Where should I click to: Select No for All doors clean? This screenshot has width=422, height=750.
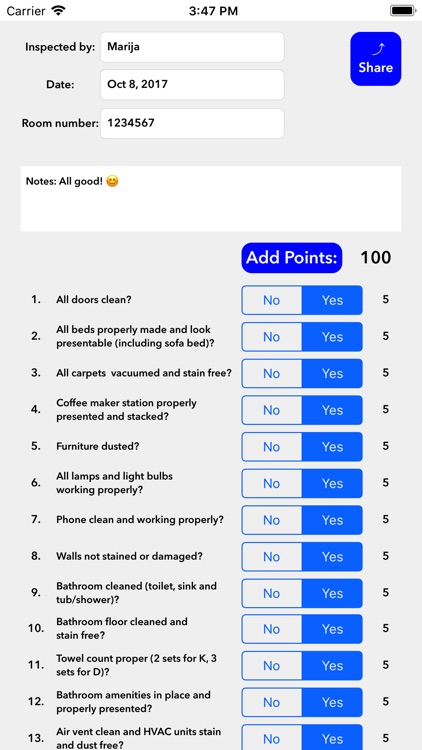(x=271, y=300)
